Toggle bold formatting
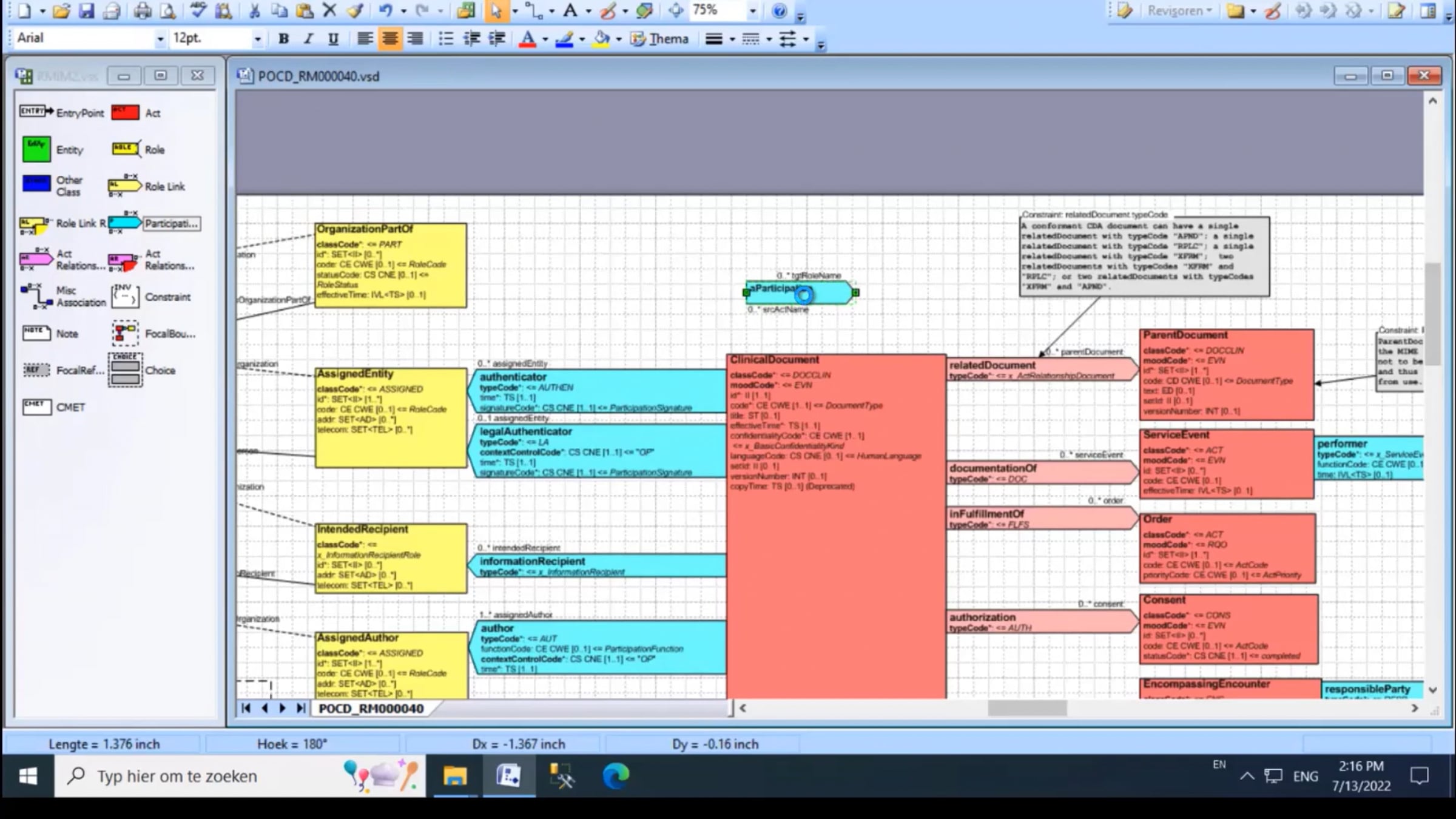The height and width of the screenshot is (819, 1456). tap(283, 39)
